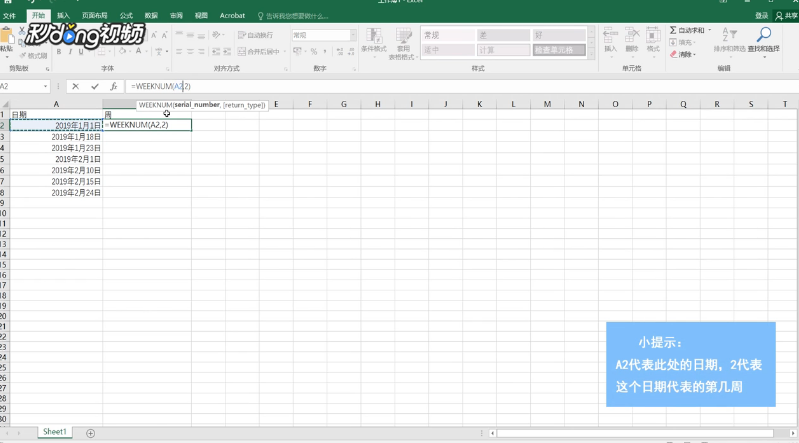Screen dimensions: 799x443
Task: Toggle Italic formatting button
Action: click(70, 52)
